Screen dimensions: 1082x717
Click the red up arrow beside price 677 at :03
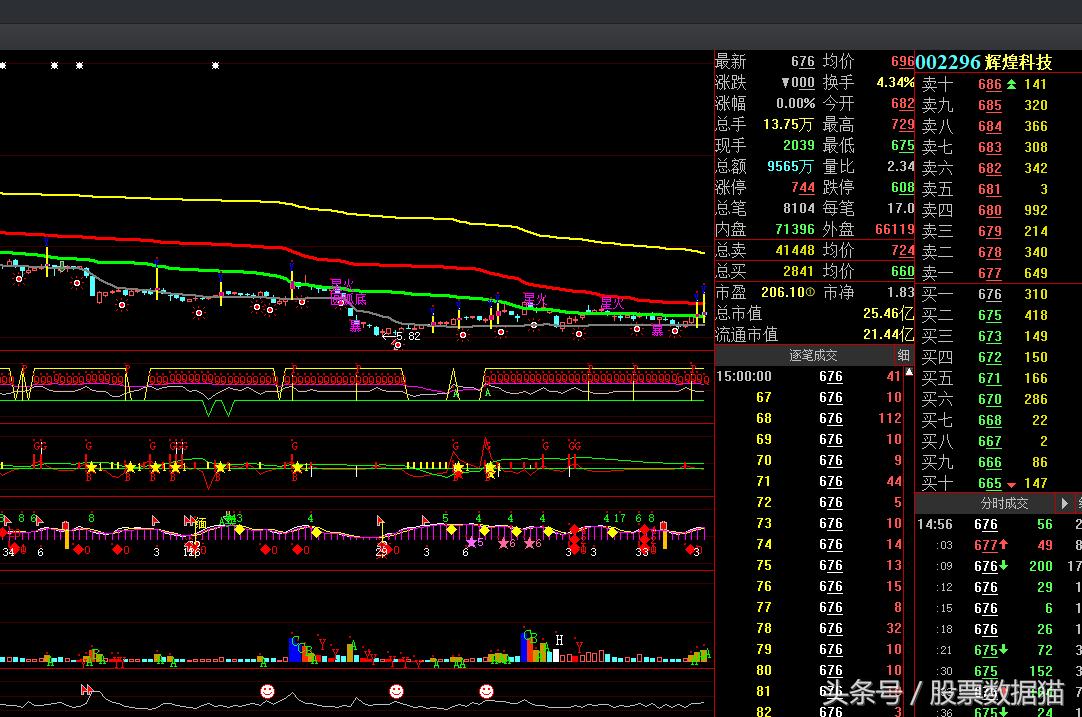coord(1003,545)
